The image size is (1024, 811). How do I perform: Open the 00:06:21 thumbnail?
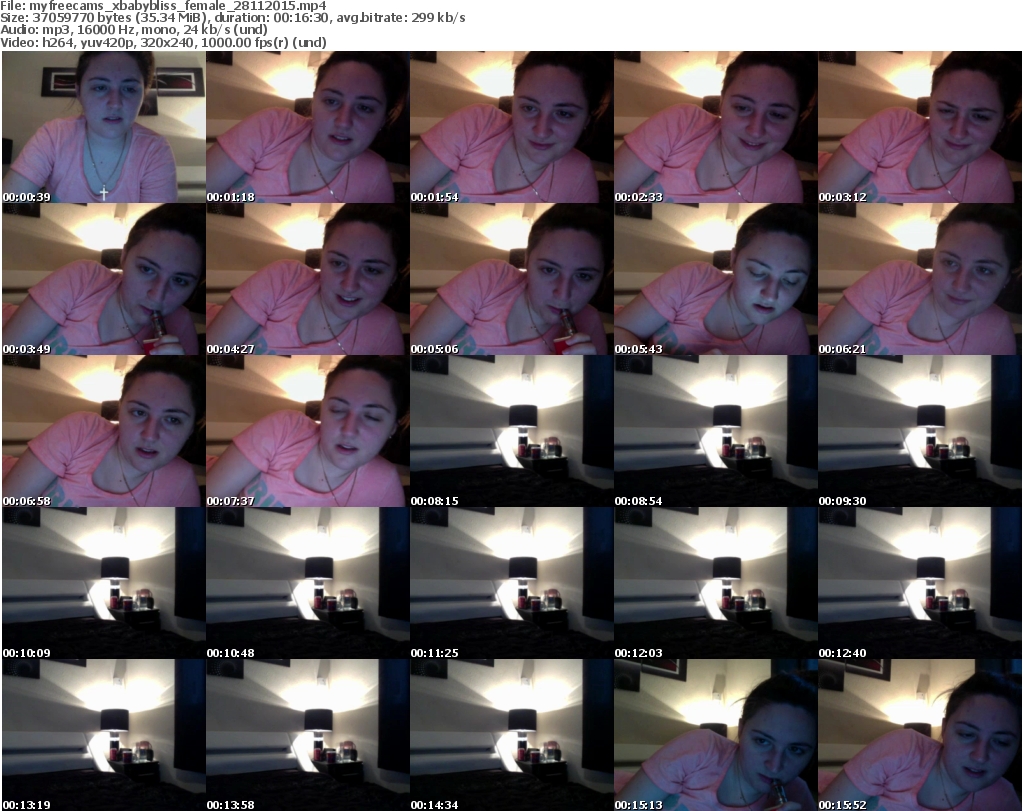920,279
